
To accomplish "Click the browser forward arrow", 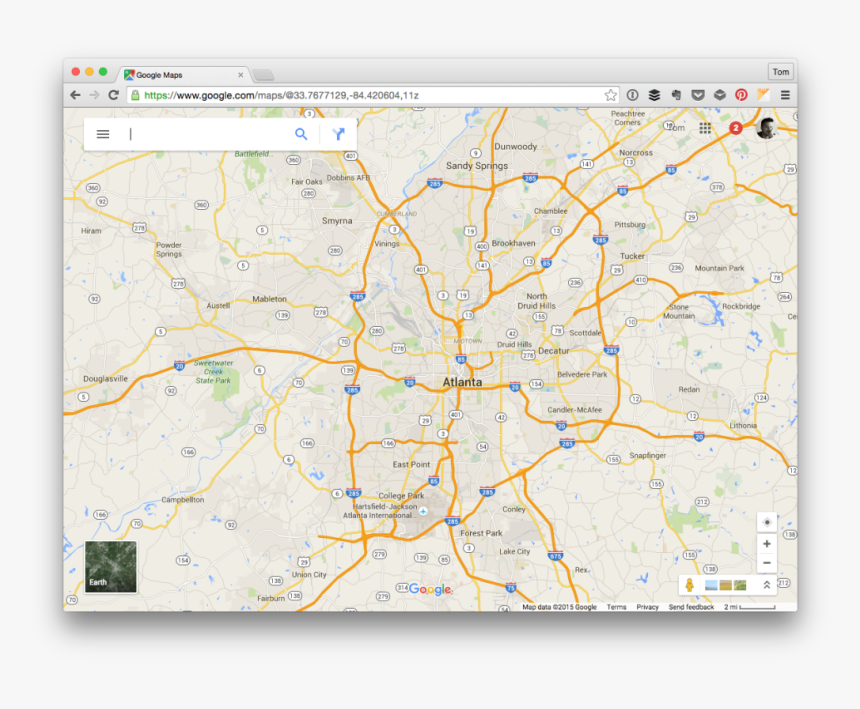I will 94,95.
